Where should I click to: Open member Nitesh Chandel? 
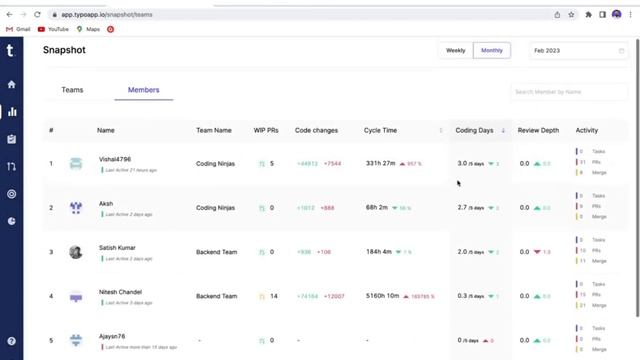(x=120, y=292)
